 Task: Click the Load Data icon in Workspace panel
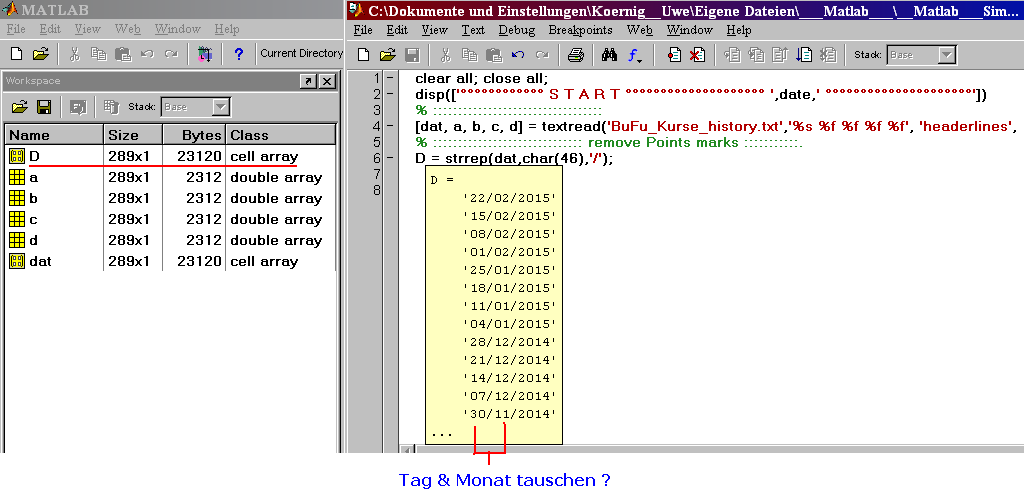click(19, 107)
